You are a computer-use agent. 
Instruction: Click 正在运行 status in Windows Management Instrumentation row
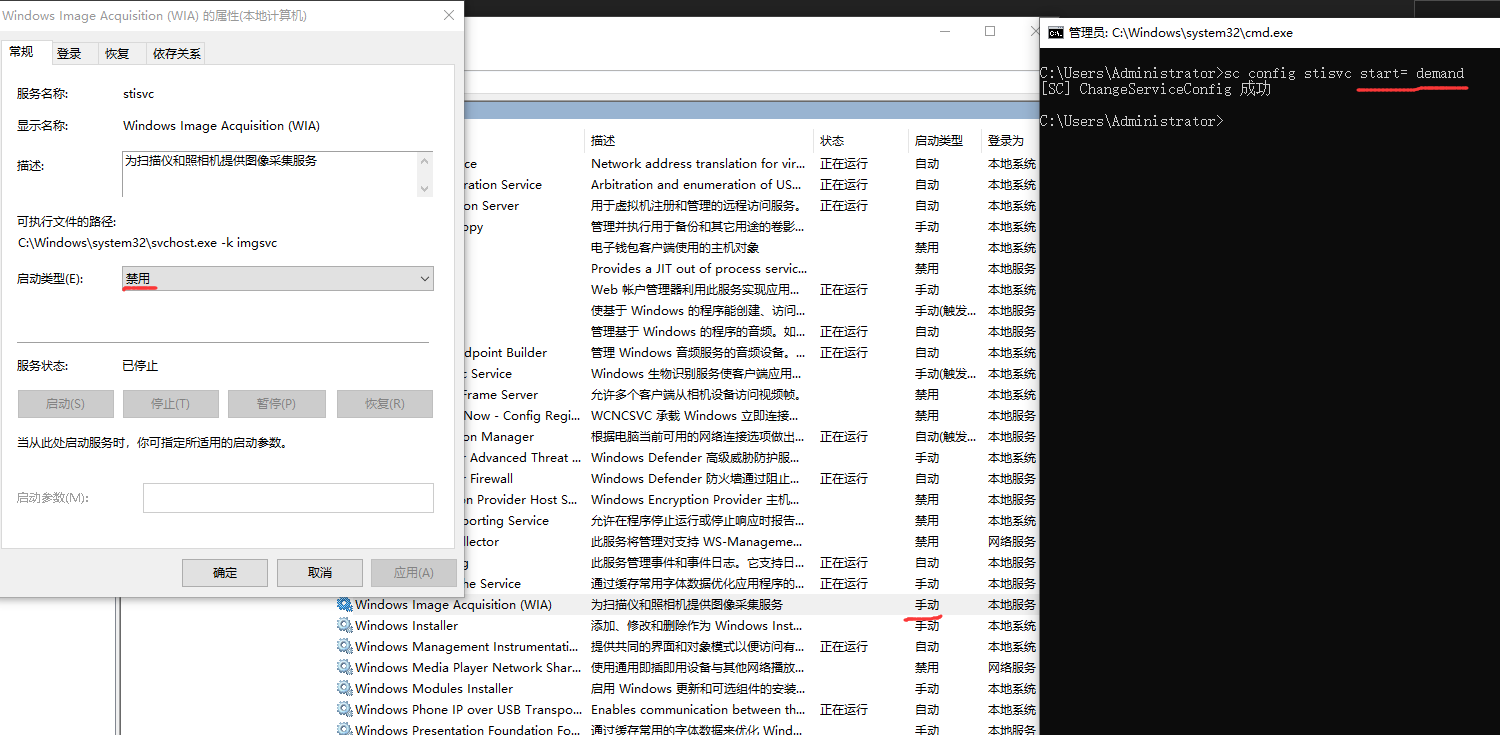click(x=844, y=647)
